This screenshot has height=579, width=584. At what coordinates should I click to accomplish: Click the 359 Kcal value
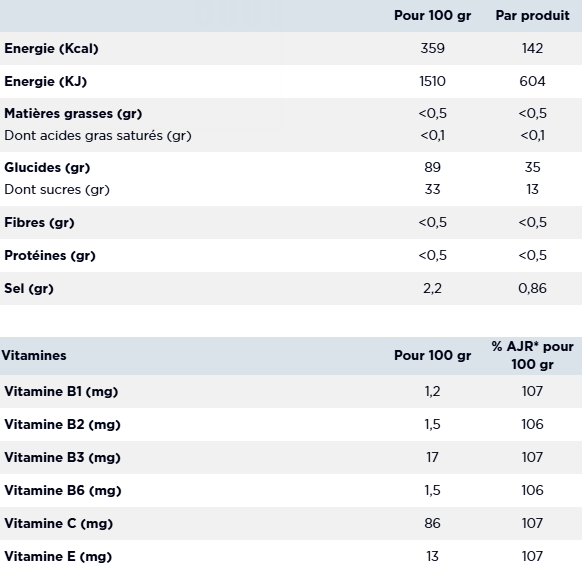(432, 48)
